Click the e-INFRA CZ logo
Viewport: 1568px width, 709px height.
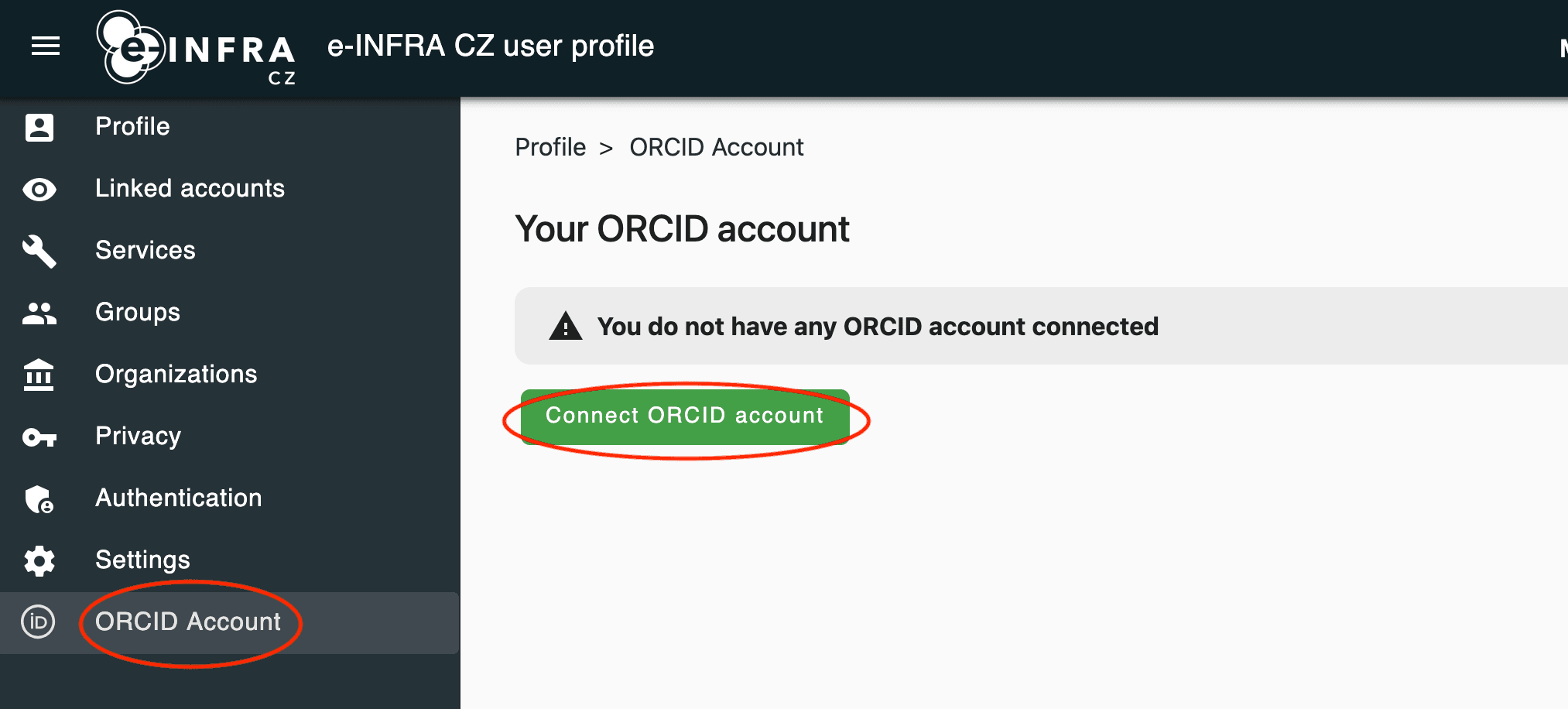click(x=196, y=48)
